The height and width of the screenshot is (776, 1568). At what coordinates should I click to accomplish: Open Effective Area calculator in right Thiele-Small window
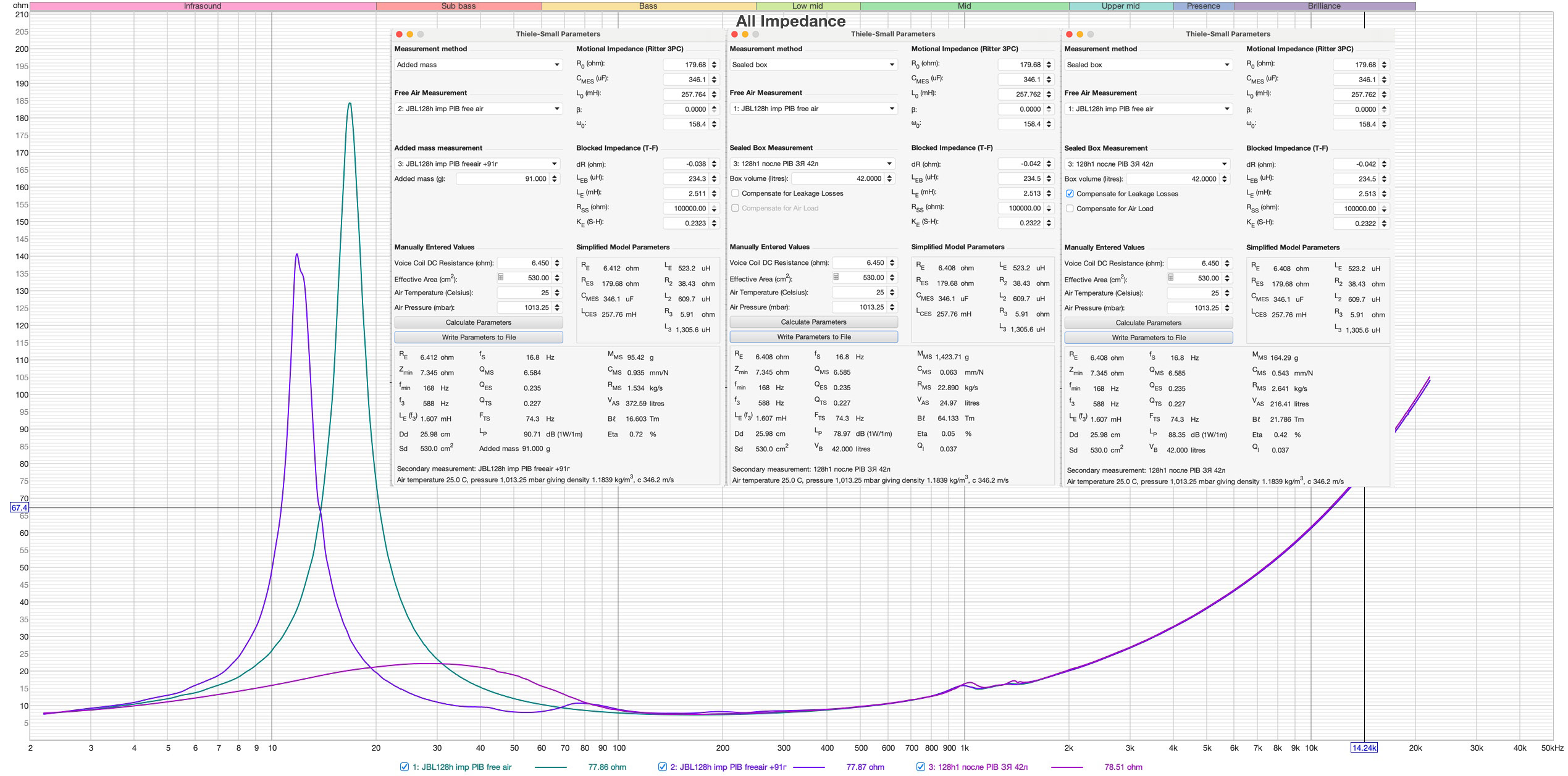point(1170,278)
